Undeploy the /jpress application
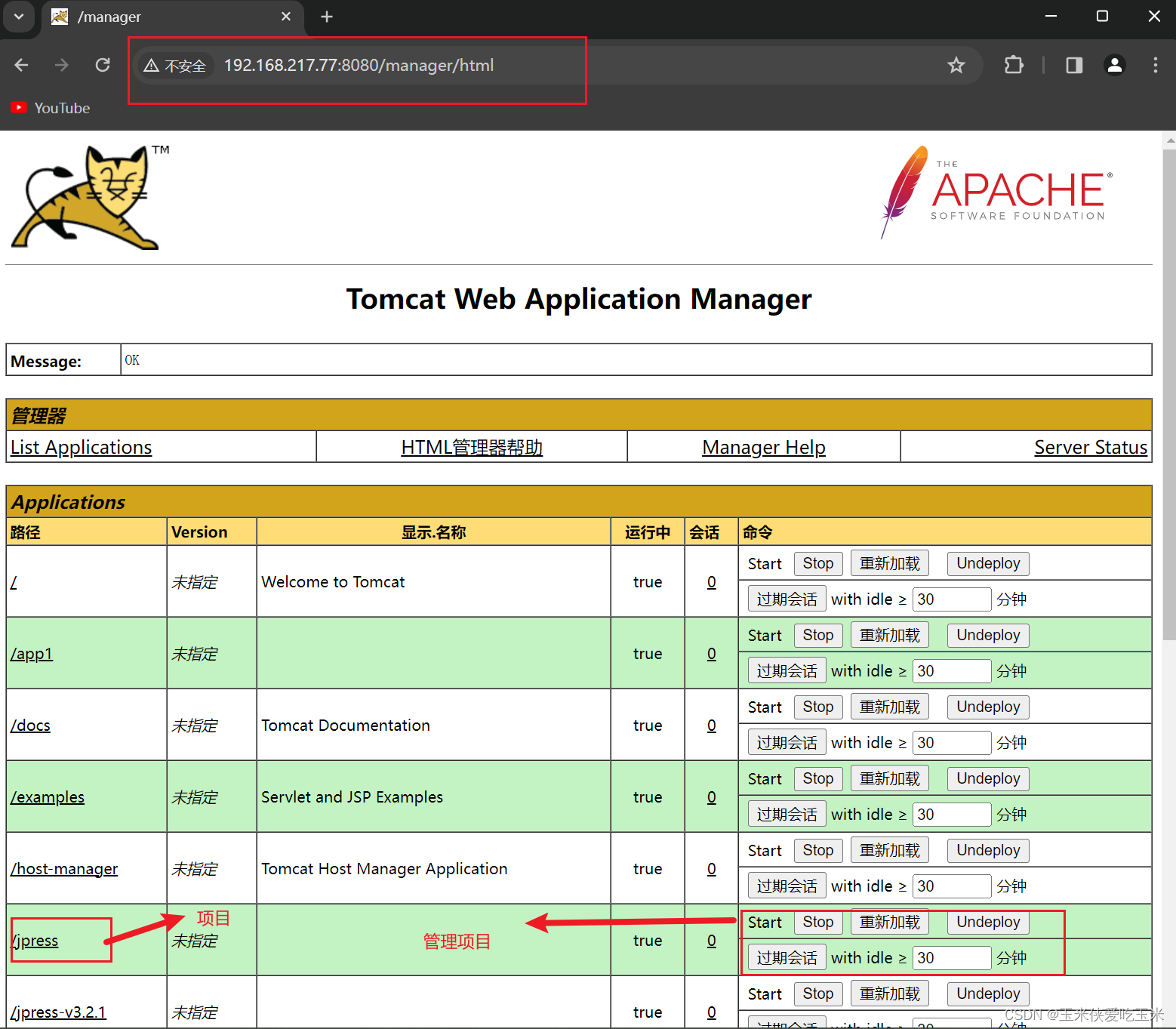Viewport: 1176px width, 1029px height. [x=988, y=922]
